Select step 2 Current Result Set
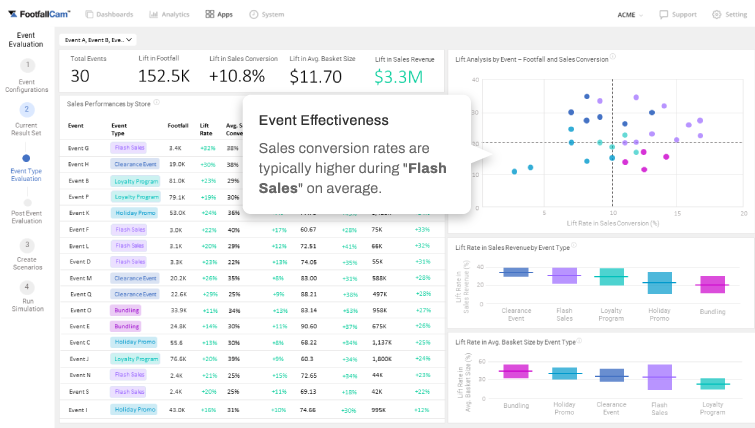 [x=27, y=110]
